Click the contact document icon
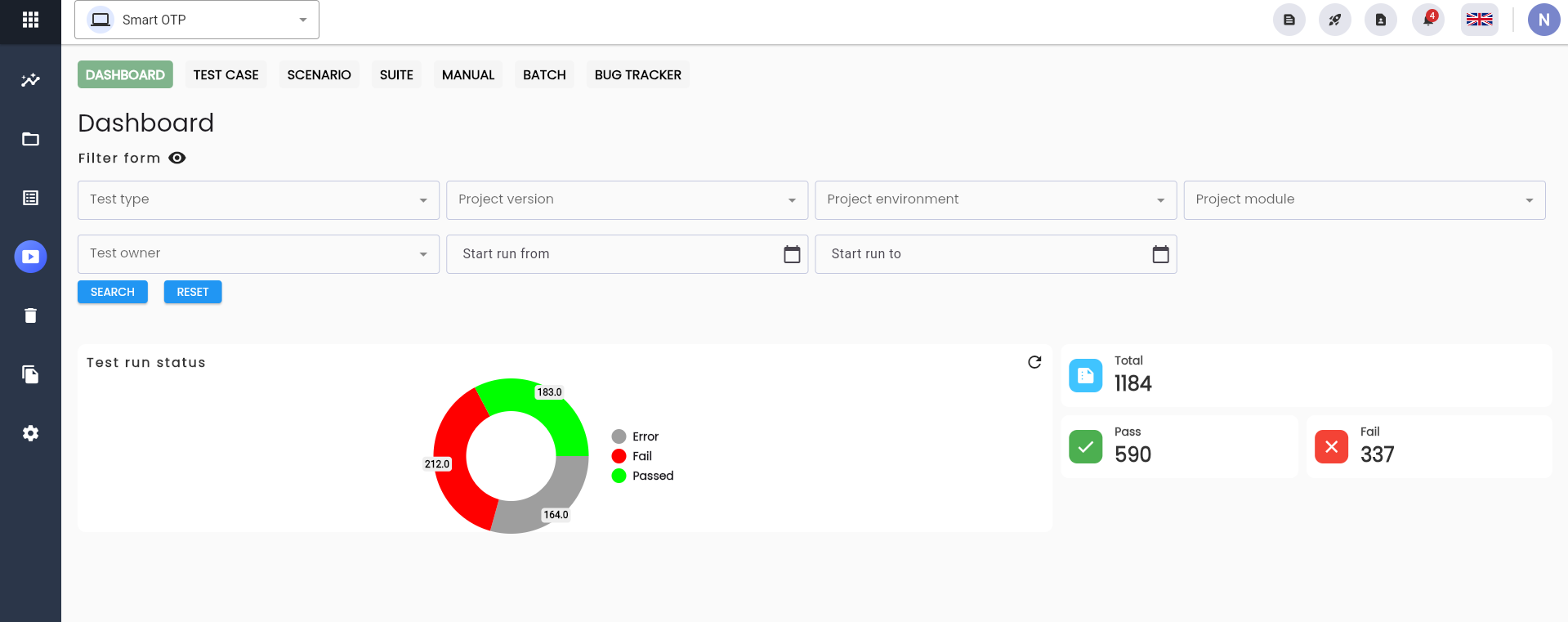 pos(1381,20)
